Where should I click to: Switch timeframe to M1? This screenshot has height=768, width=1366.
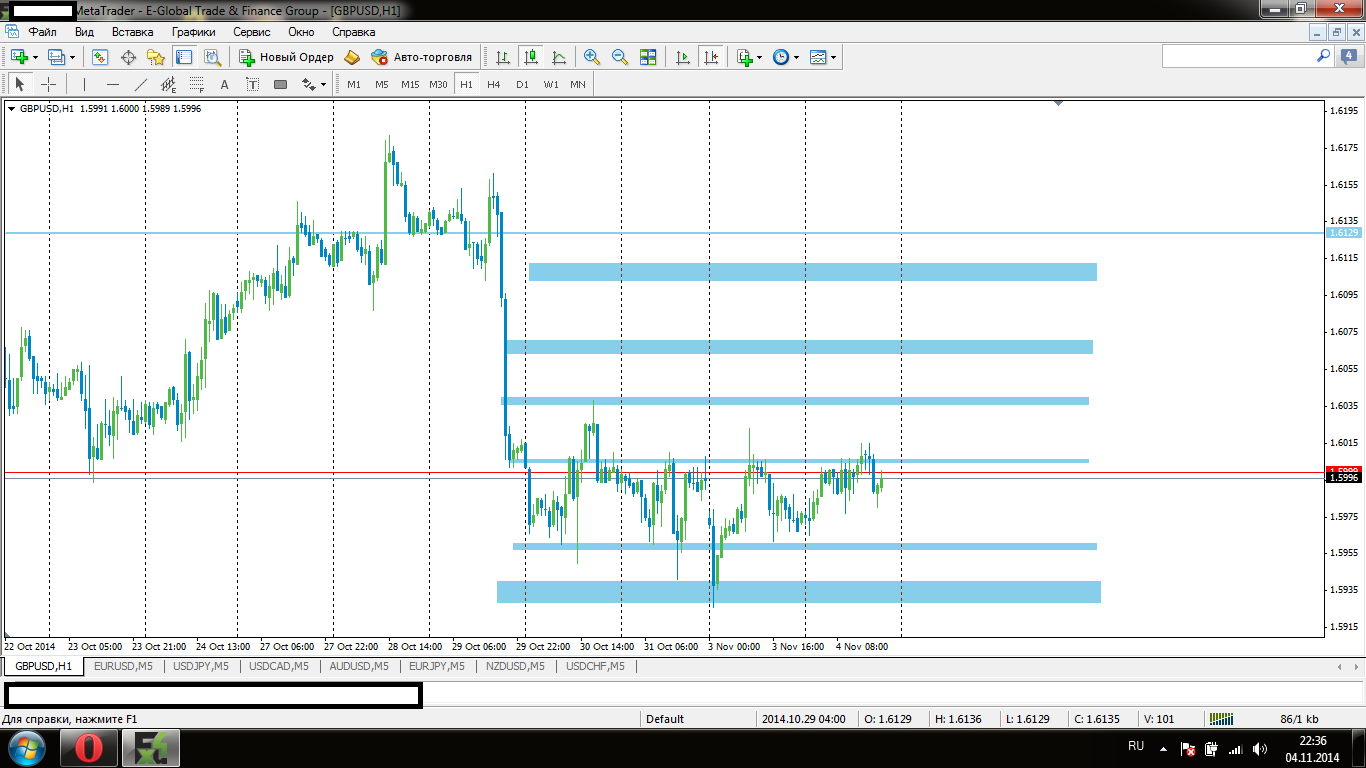(x=354, y=84)
